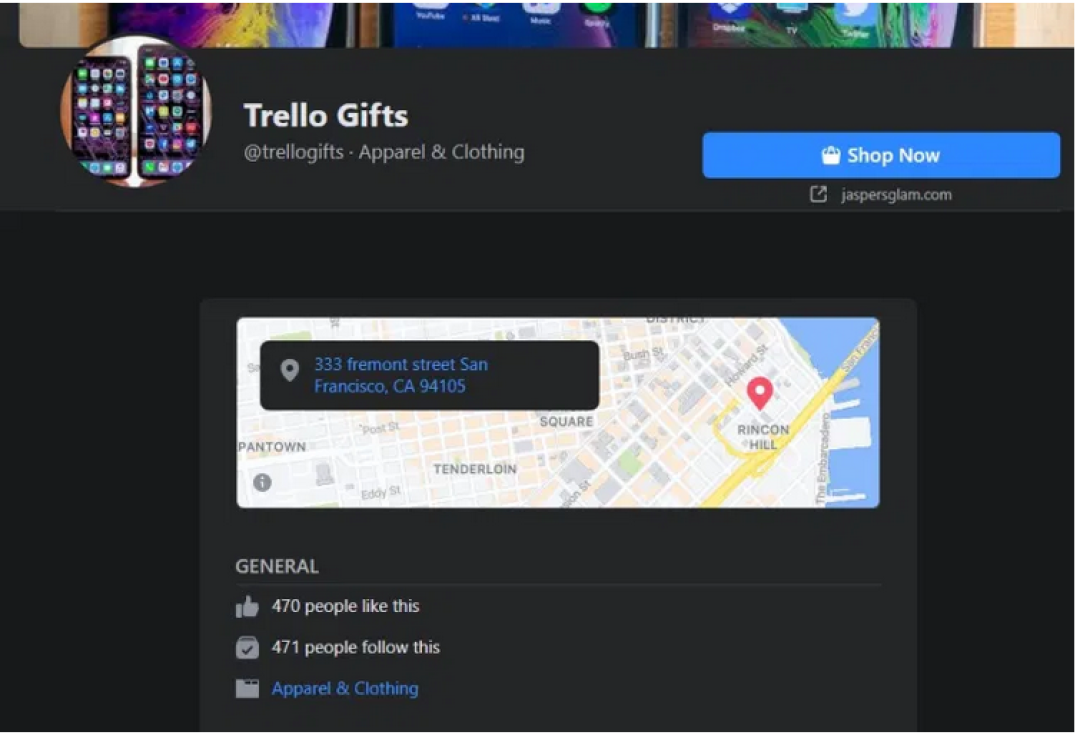Click the Tenderloin area on the map
Screen dimensions: 1080x735
tap(475, 469)
